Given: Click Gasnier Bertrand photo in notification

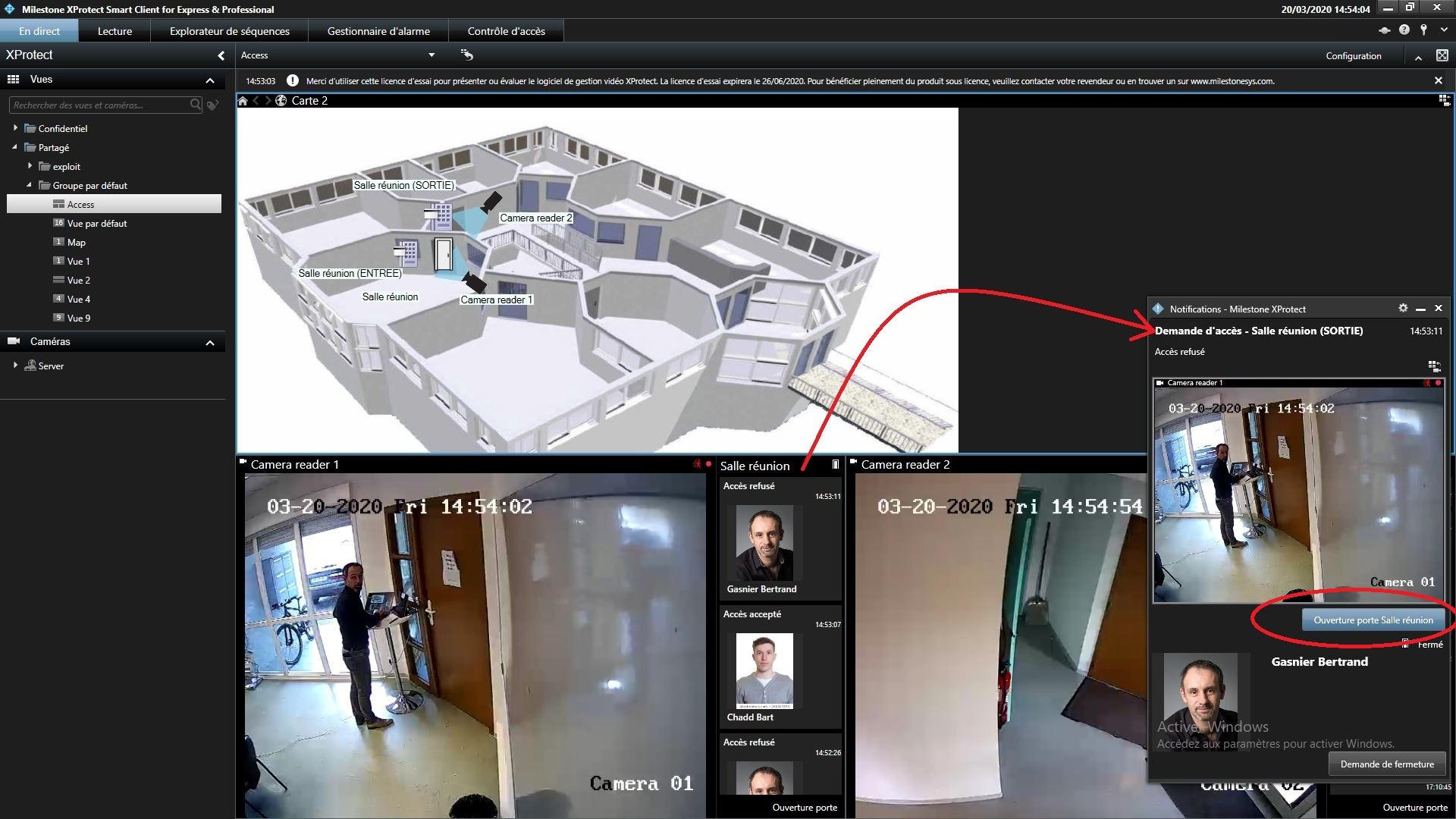Looking at the screenshot, I should 1200,701.
